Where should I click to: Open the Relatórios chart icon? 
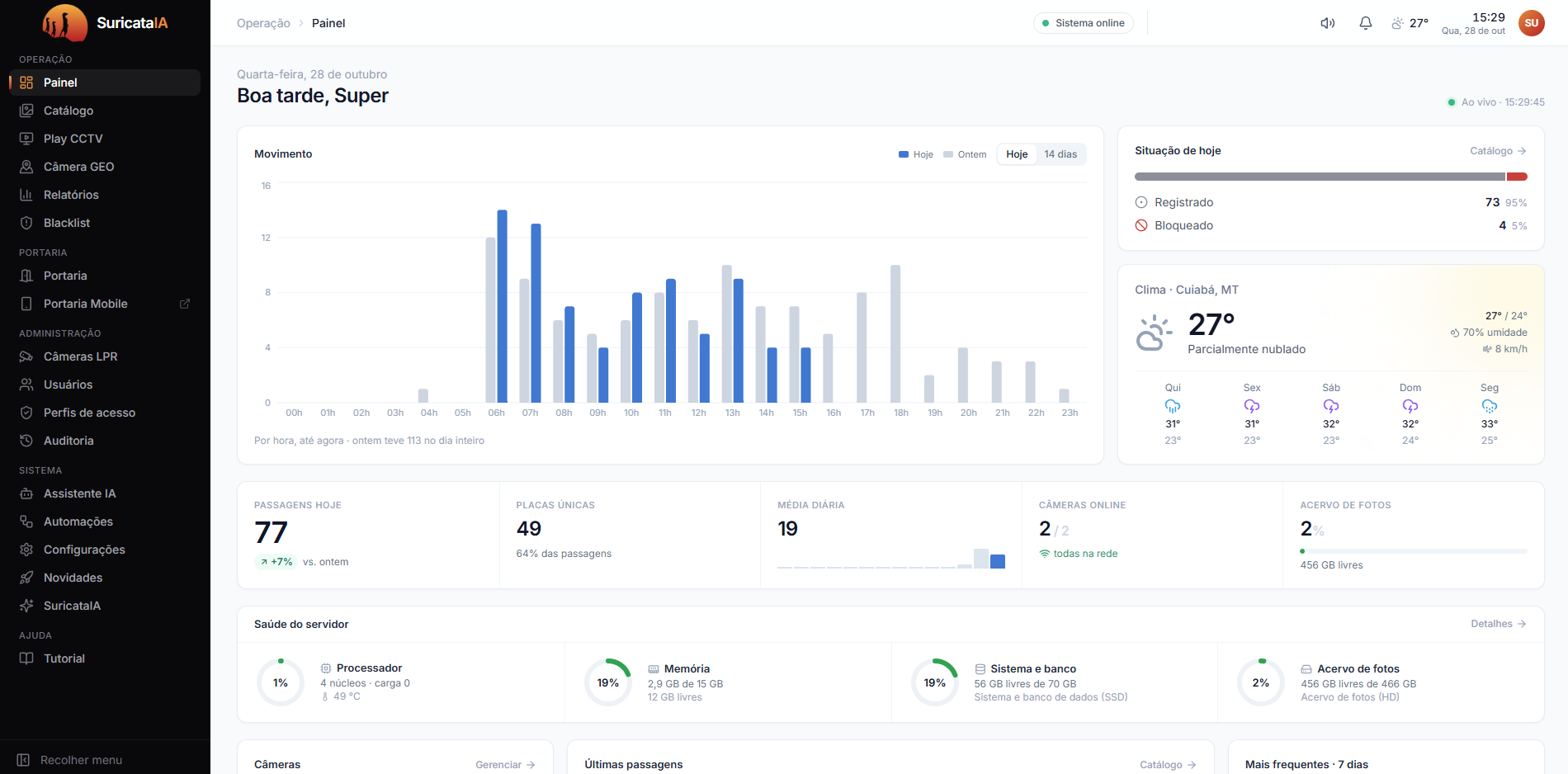pos(26,195)
